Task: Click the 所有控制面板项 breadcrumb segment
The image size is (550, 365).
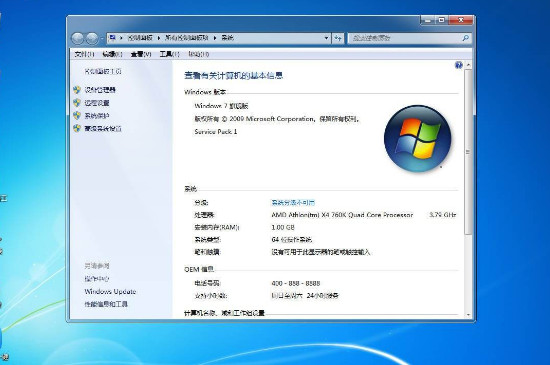Action: [x=187, y=38]
